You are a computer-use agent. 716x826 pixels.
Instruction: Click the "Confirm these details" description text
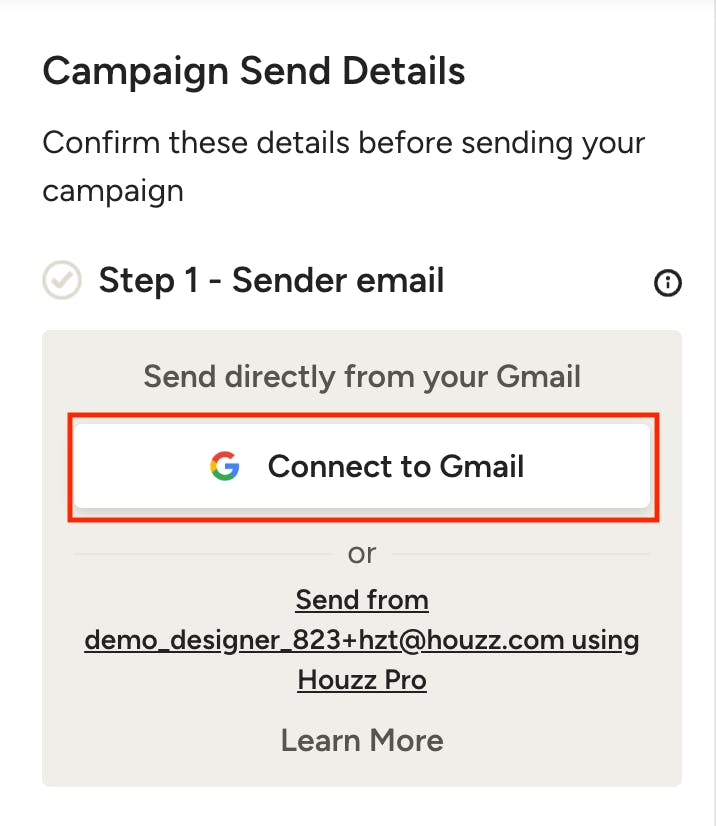(x=343, y=142)
